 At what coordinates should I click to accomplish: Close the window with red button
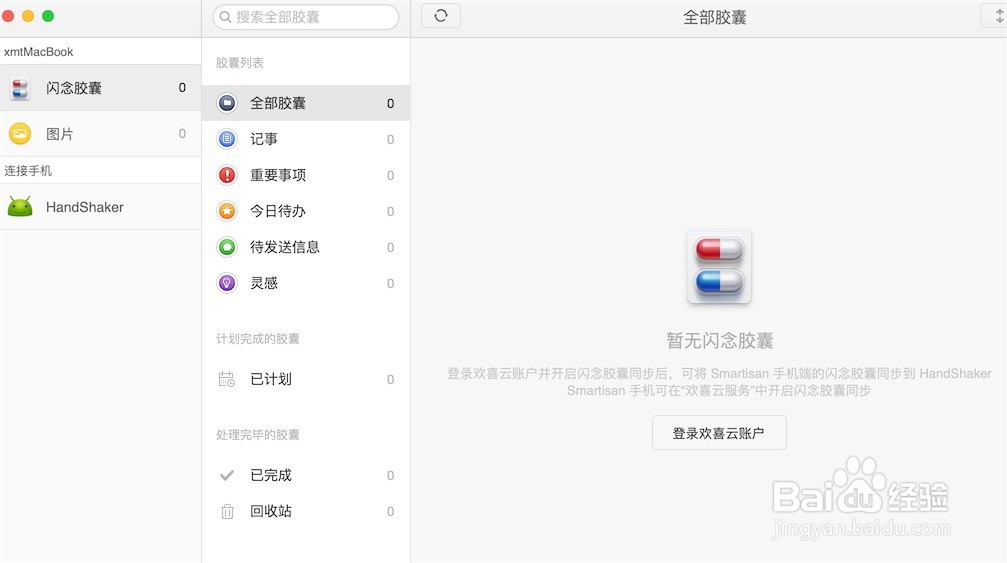point(8,16)
